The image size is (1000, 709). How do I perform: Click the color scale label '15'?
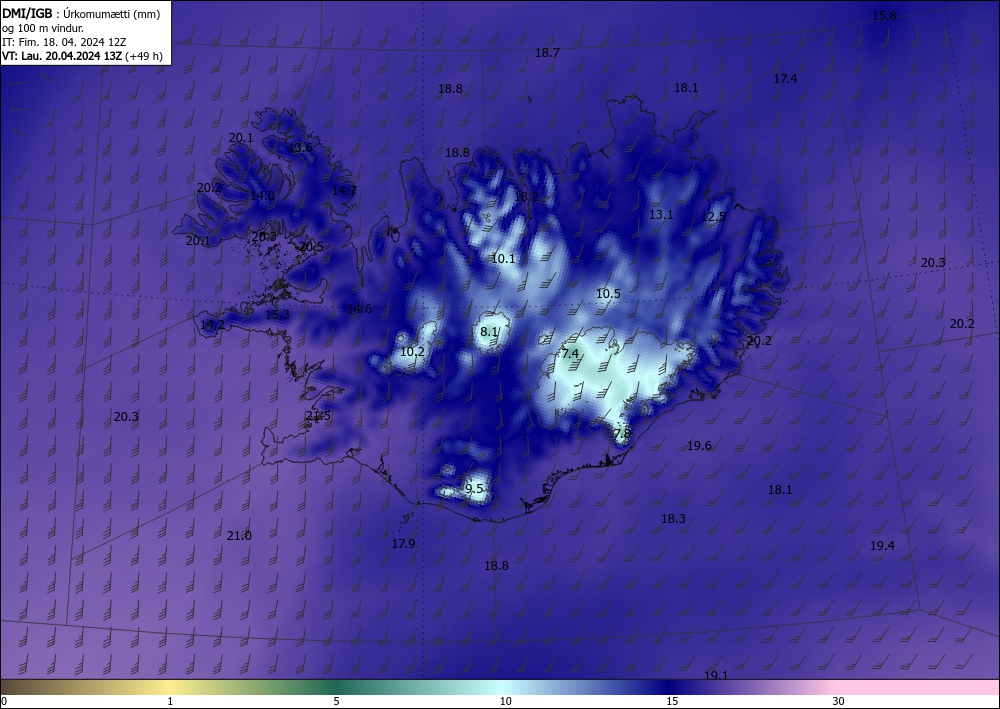pyautogui.click(x=672, y=701)
